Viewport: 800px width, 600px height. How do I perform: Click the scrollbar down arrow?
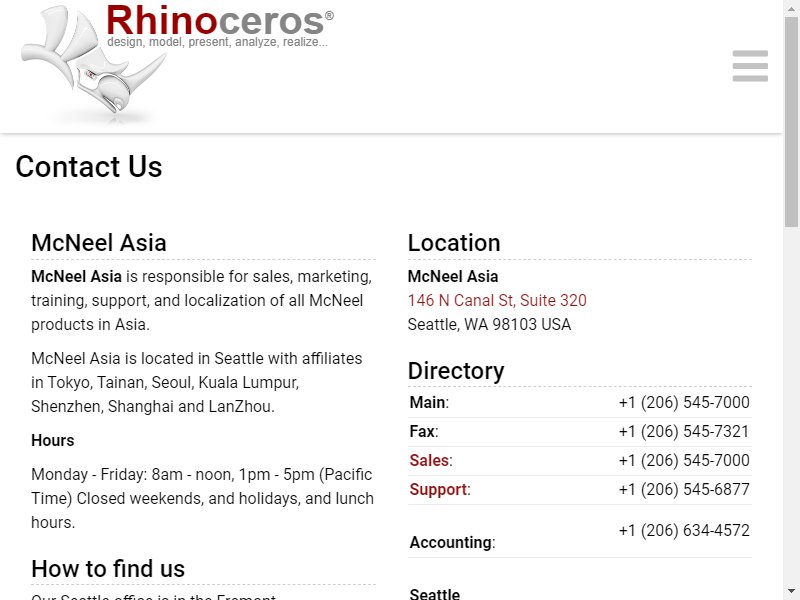791,592
